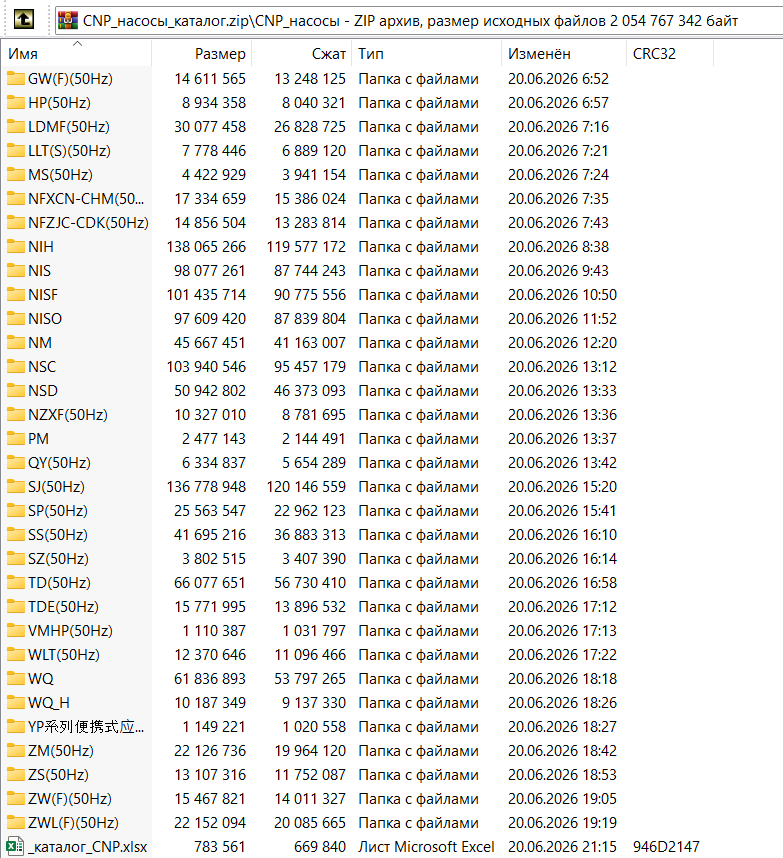Click modified date 20.06.2026 19:19
This screenshot has width=783, height=858.
tap(562, 823)
